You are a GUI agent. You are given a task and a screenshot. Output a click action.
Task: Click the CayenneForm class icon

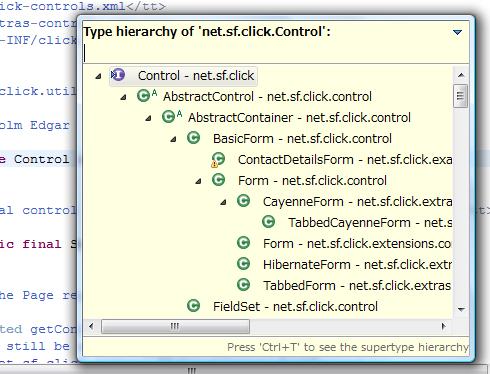pyautogui.click(x=243, y=201)
